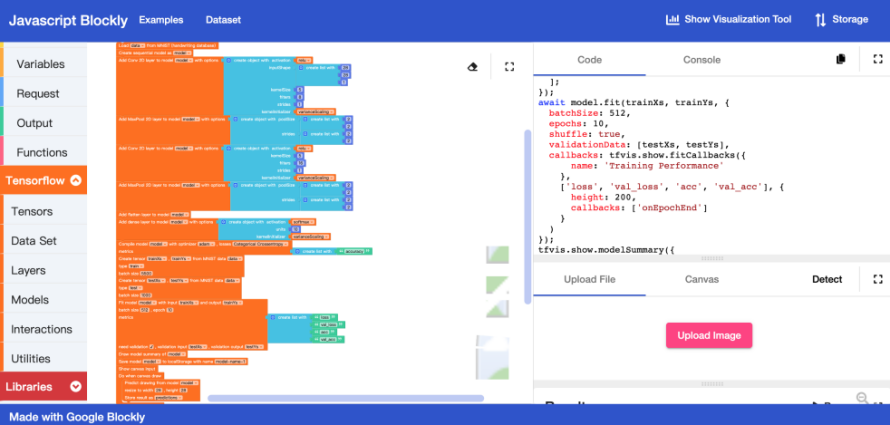Click the workspace horizontal scrollbar
The height and width of the screenshot is (425, 890).
(x=346, y=398)
